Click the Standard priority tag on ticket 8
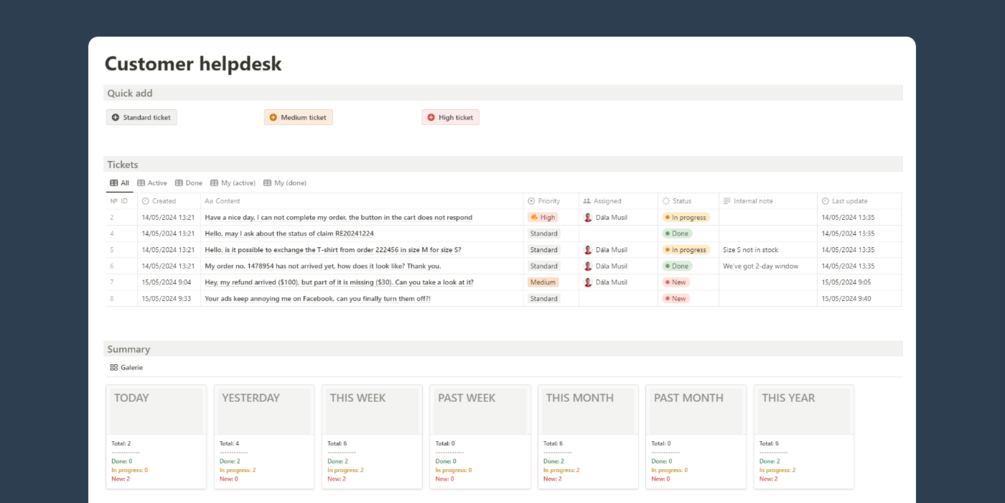Screen dimensions: 1005x503 click(x=544, y=299)
